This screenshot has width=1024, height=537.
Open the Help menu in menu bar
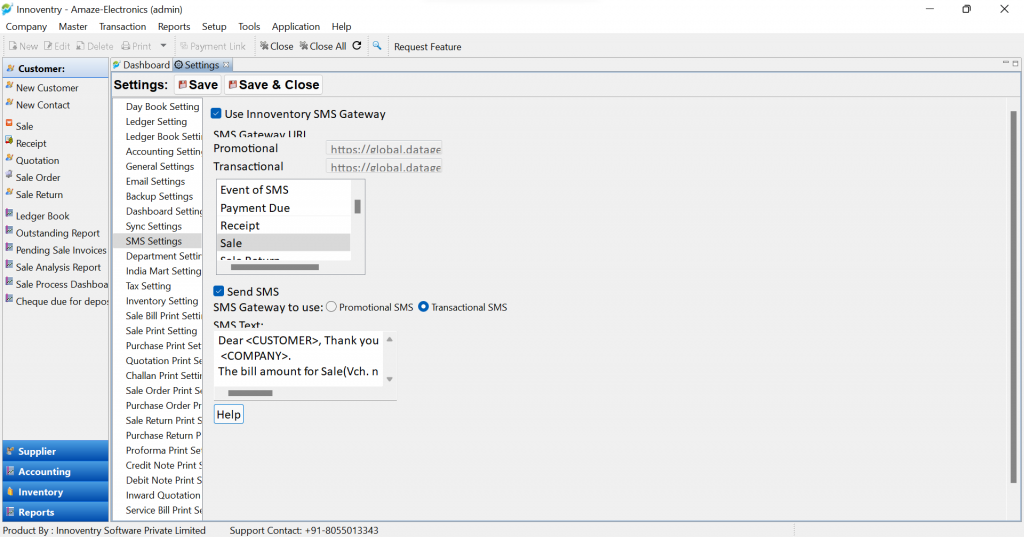coord(341,27)
